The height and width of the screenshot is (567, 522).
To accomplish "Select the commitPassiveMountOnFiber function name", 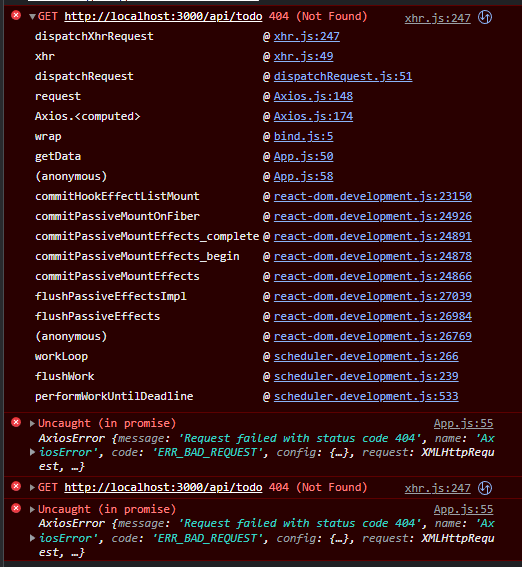I will (x=117, y=216).
